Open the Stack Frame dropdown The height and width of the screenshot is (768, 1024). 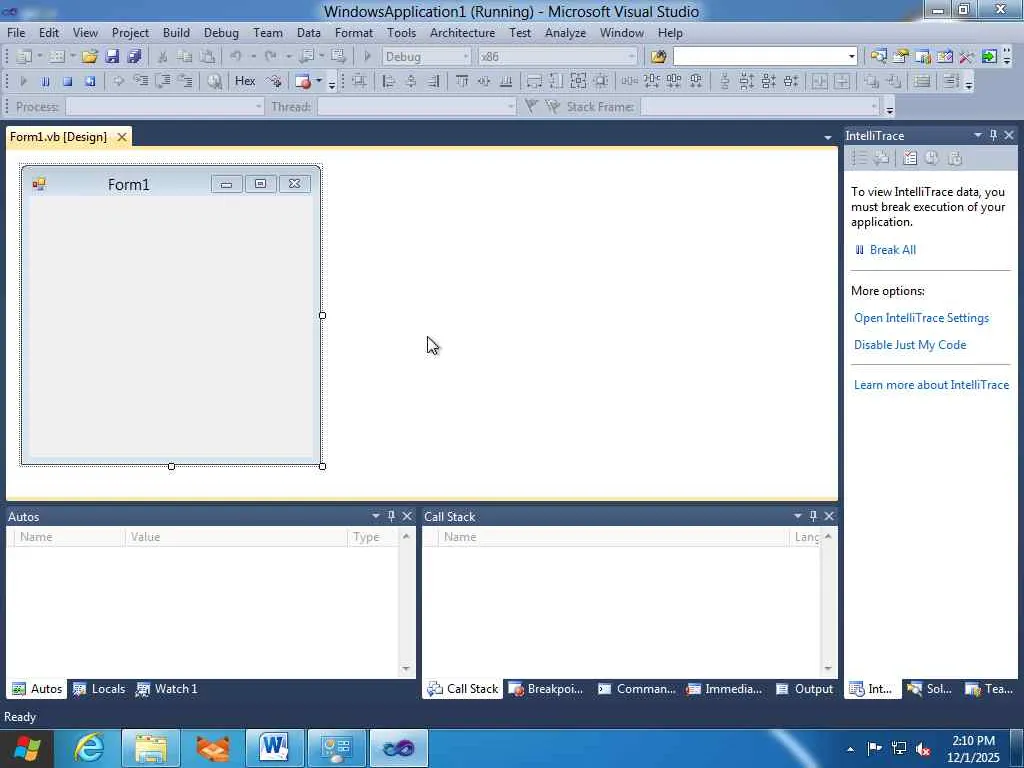(x=874, y=106)
